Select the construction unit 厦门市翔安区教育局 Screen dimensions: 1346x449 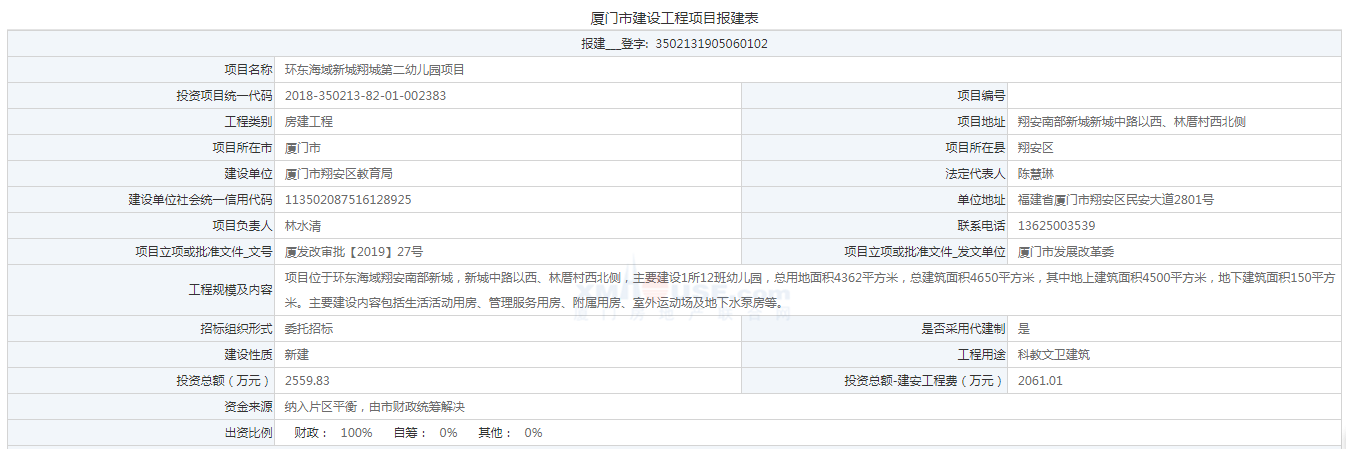pyautogui.click(x=338, y=174)
